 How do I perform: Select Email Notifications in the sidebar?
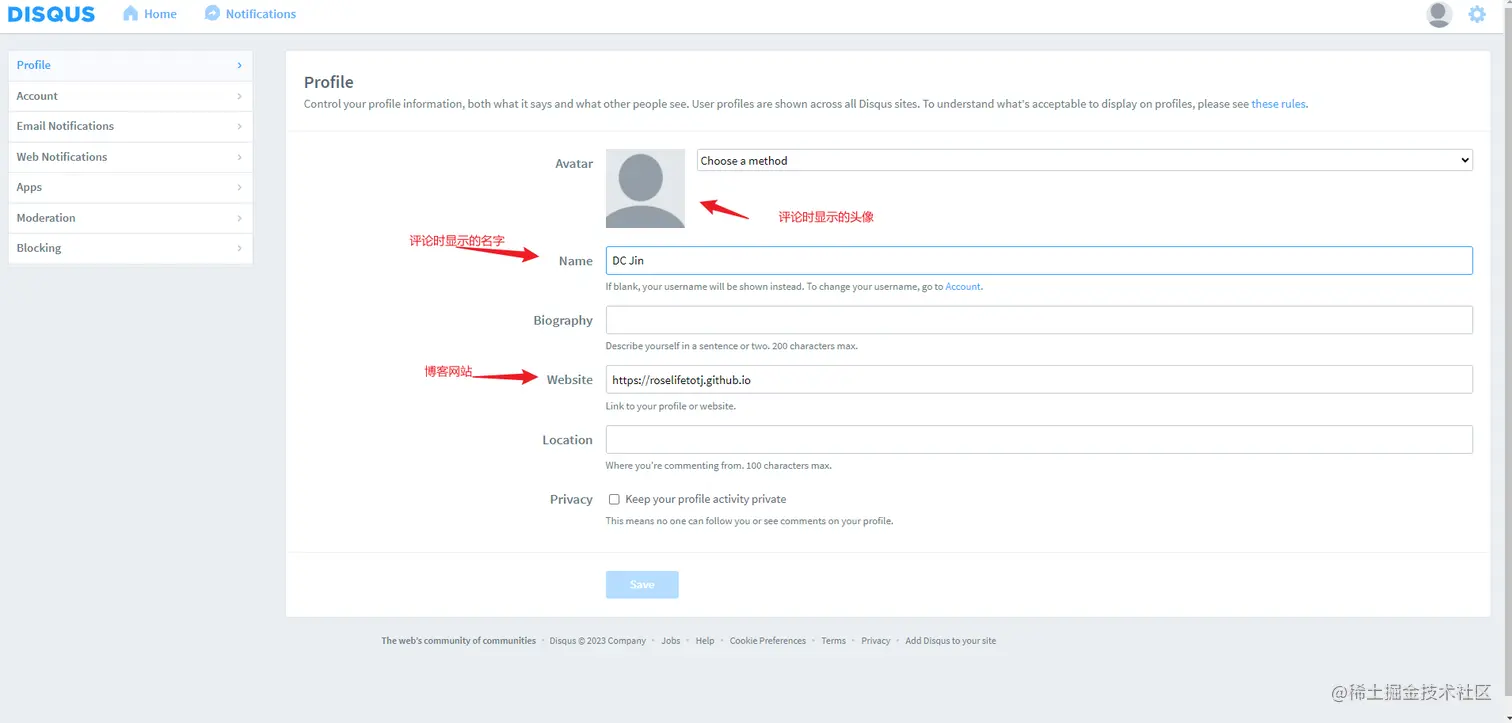tap(128, 126)
